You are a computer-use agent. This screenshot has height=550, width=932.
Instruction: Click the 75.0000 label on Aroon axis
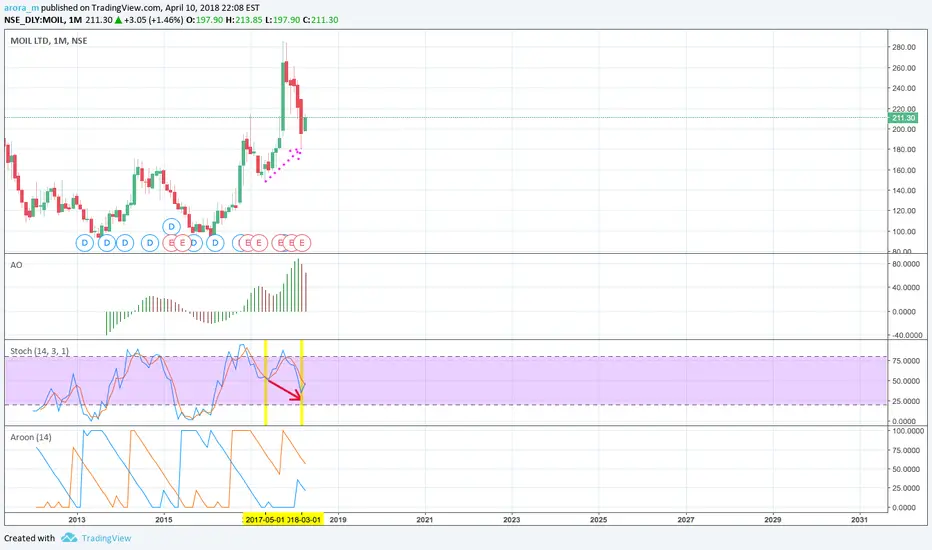(x=906, y=450)
